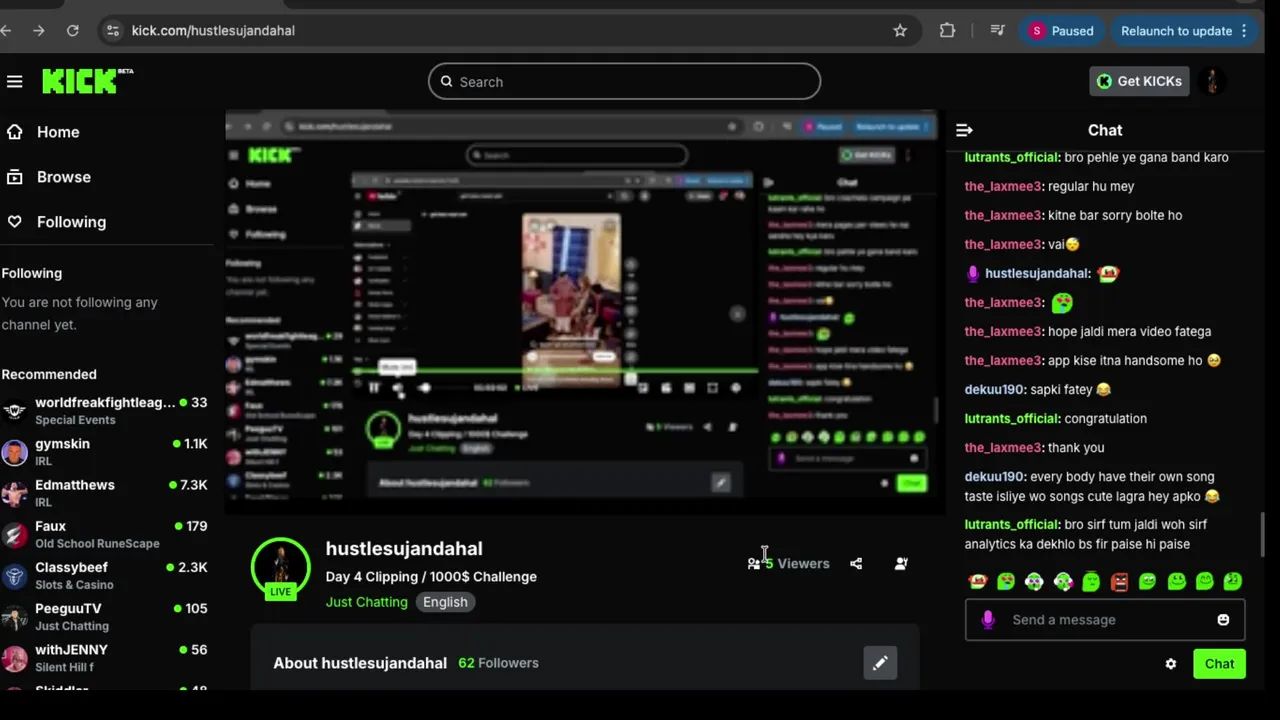1280x720 pixels.
Task: Reload the browser page
Action: tap(72, 31)
